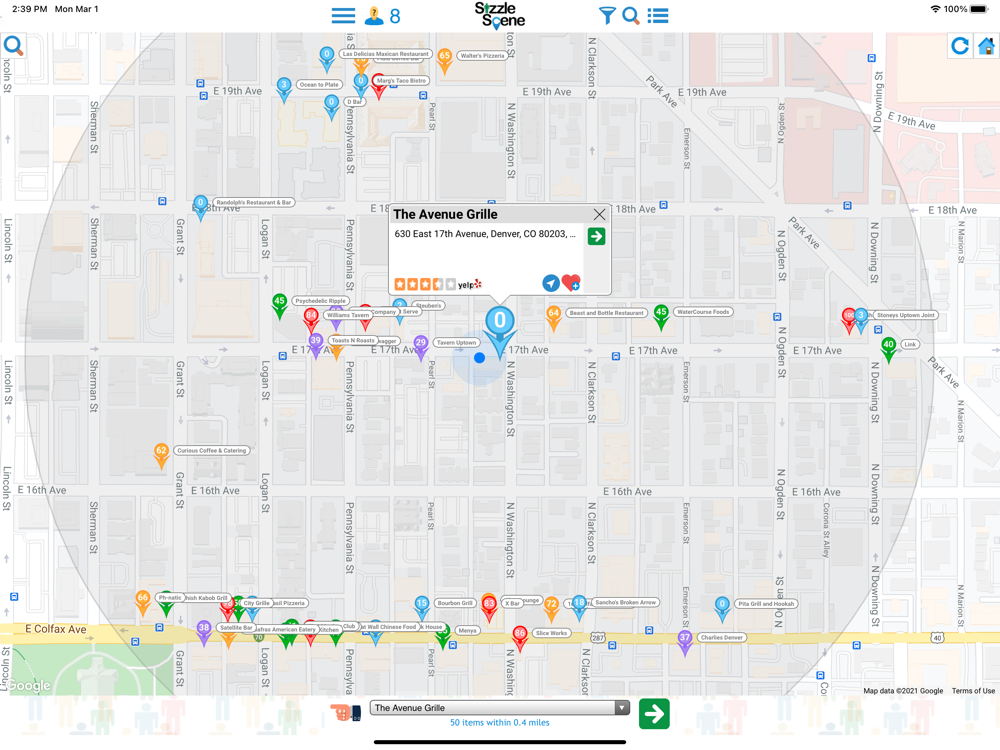The width and height of the screenshot is (1000, 750).
Task: Tap the map search icon at top left
Action: click(x=13, y=46)
